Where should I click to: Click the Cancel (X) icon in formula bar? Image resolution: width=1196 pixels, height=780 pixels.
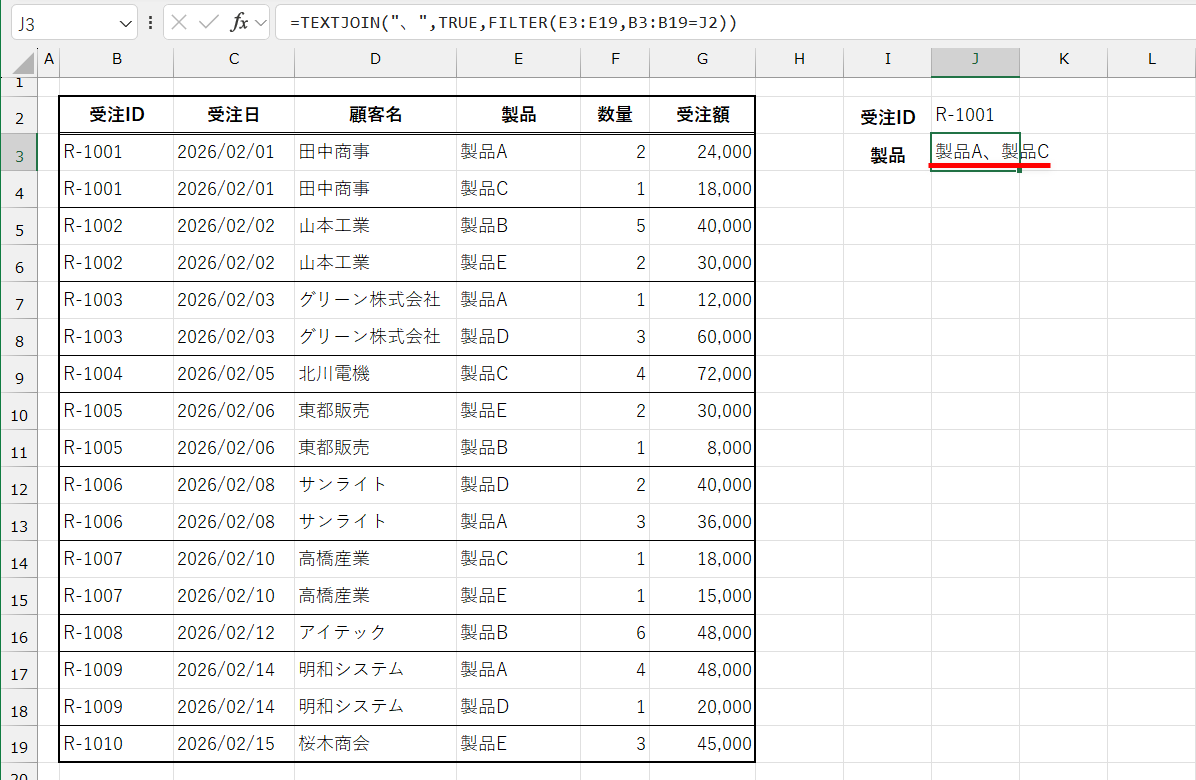[179, 22]
